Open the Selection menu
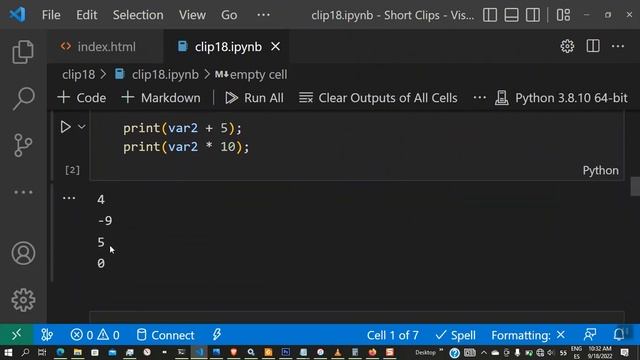Viewport: 640px width, 360px height. point(138,15)
